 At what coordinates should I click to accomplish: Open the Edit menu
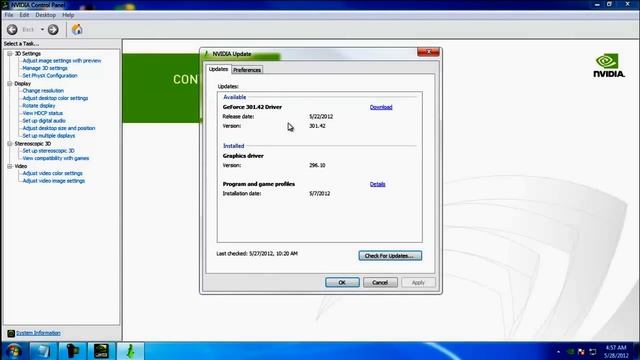pyautogui.click(x=24, y=15)
